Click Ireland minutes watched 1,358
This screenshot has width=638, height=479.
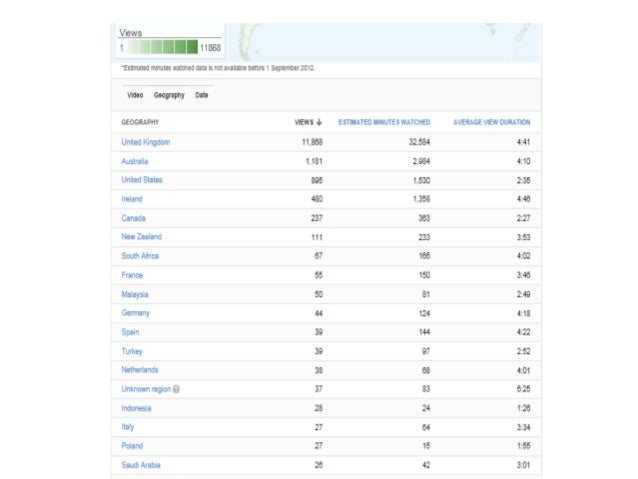[422, 199]
